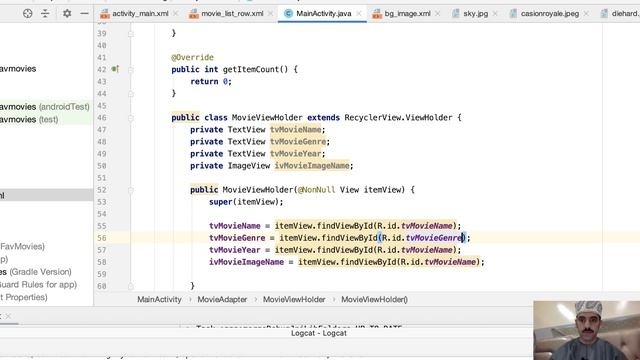The image size is (640, 360).
Task: Click tvMovieYear field declaration on line 49
Action: point(296,154)
